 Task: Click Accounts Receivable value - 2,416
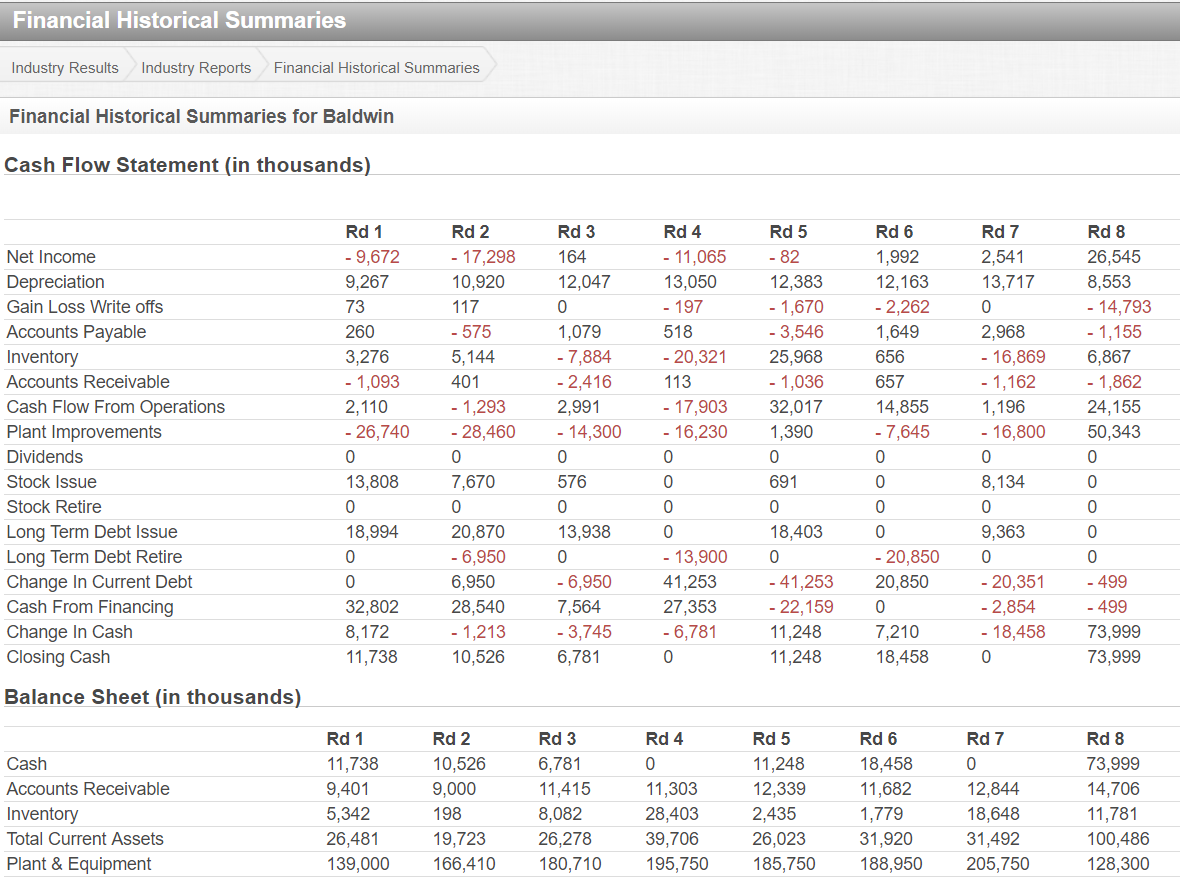click(x=584, y=382)
